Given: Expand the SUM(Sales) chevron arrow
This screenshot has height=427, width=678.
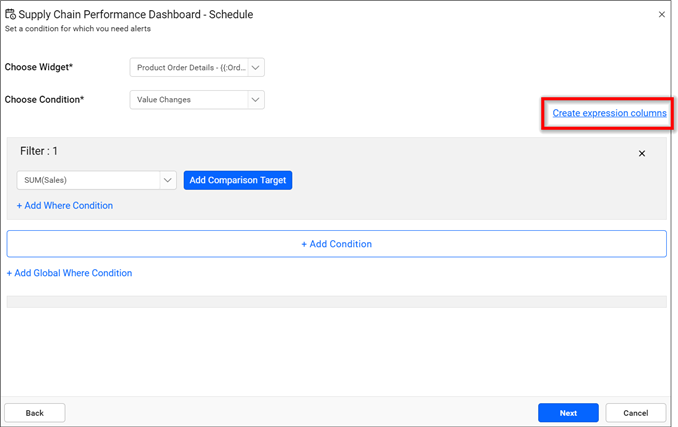Looking at the screenshot, I should click(168, 180).
